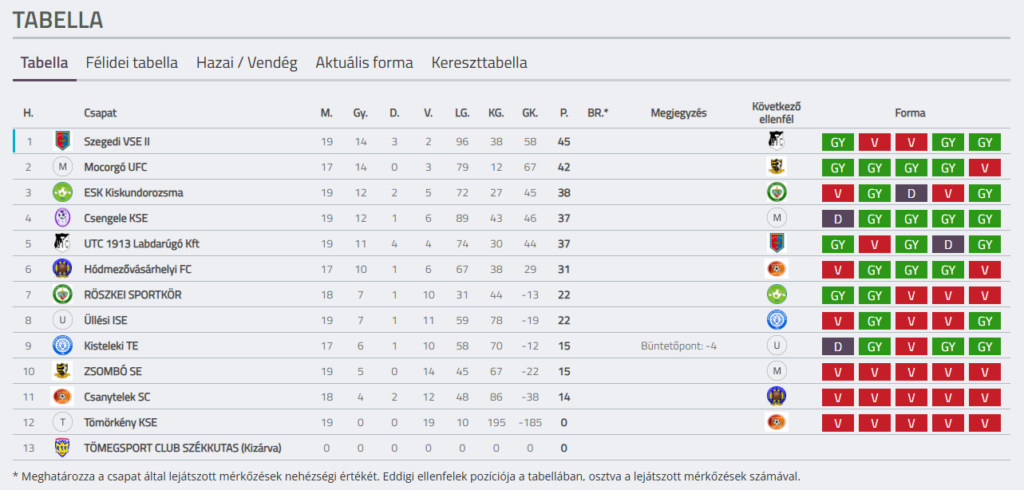Open the Hazai / Vendég tab

(247, 63)
